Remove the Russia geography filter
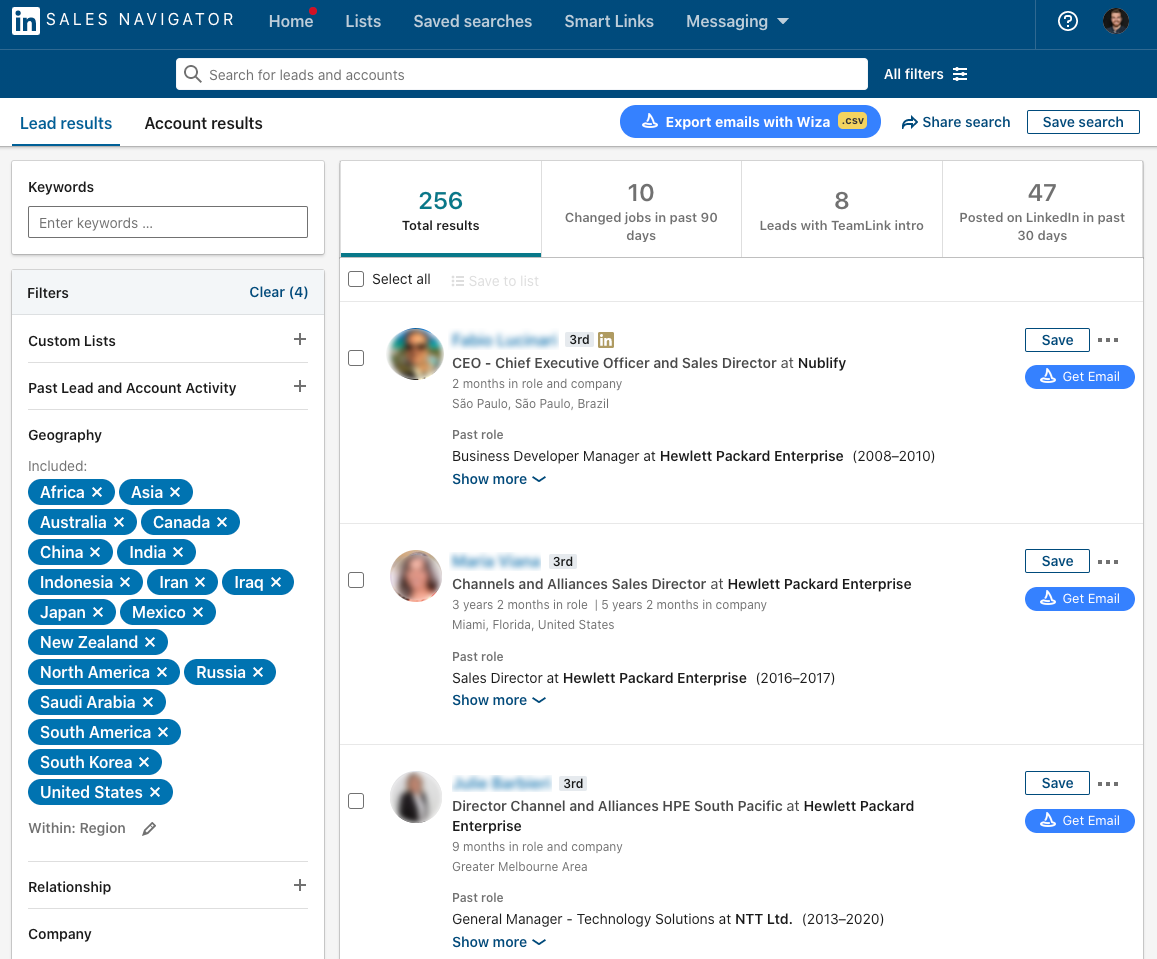1157x959 pixels. pos(258,672)
